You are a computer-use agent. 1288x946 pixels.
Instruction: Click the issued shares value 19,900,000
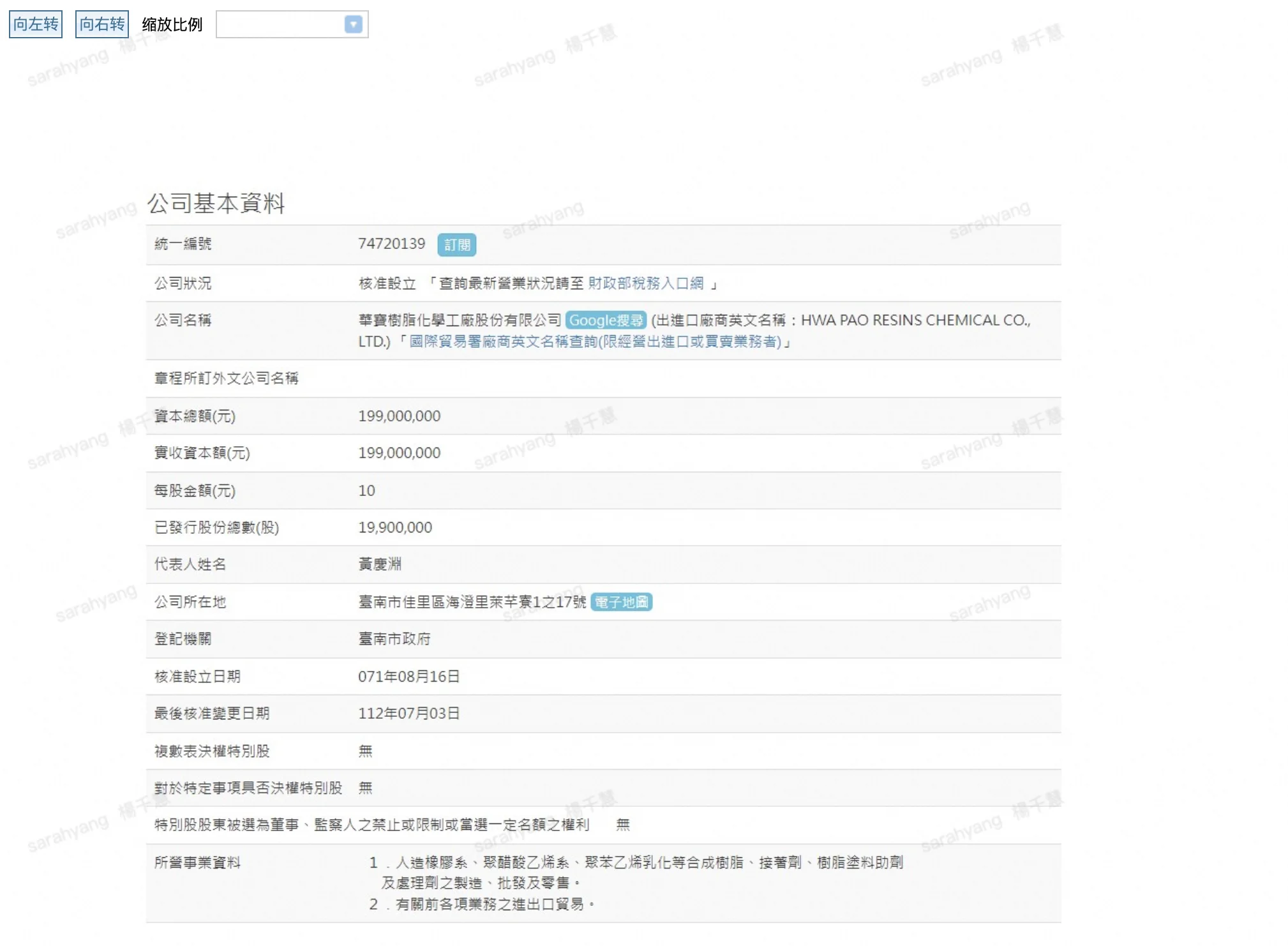tap(395, 527)
